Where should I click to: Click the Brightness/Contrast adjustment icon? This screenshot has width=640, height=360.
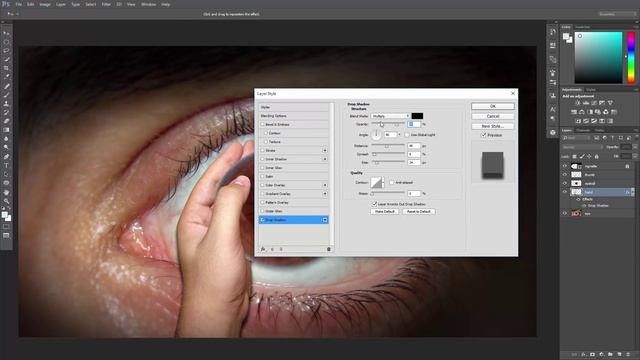(x=578, y=103)
